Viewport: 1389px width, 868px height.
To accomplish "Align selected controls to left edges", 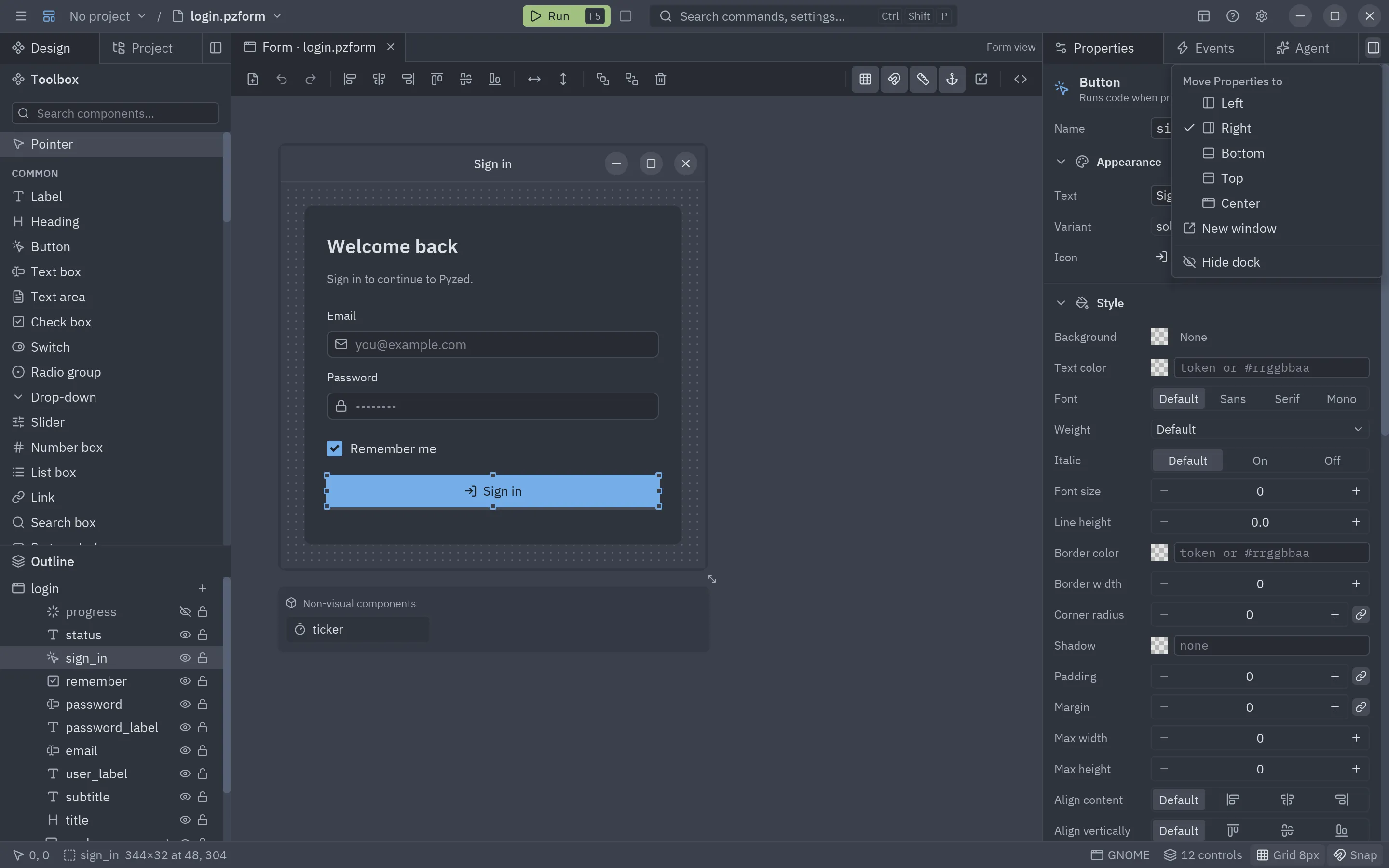I will pos(350,79).
